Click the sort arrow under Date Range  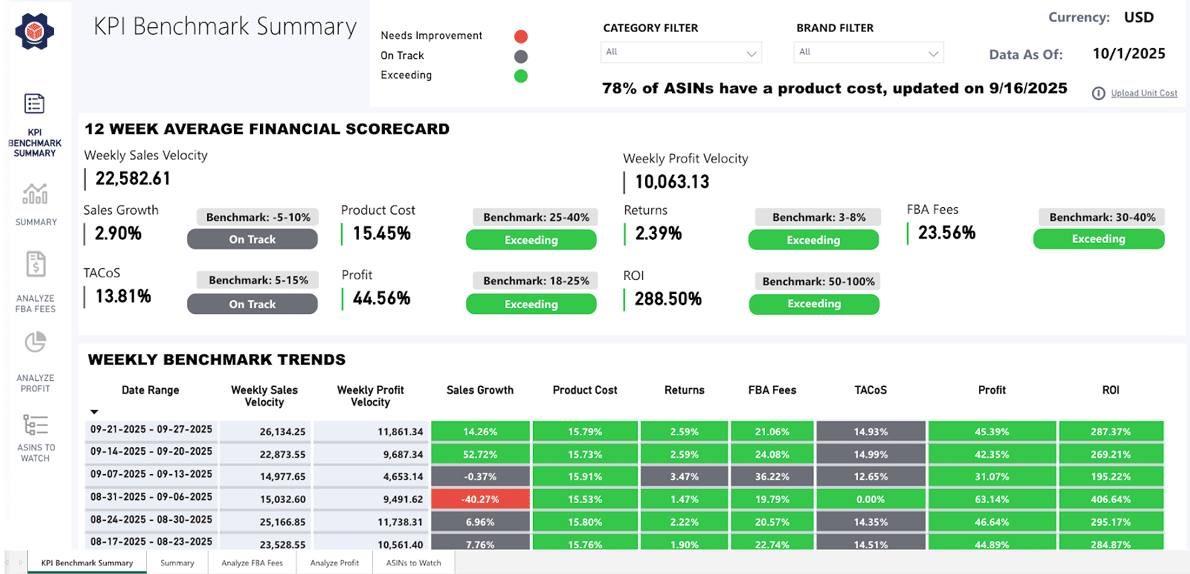95,412
